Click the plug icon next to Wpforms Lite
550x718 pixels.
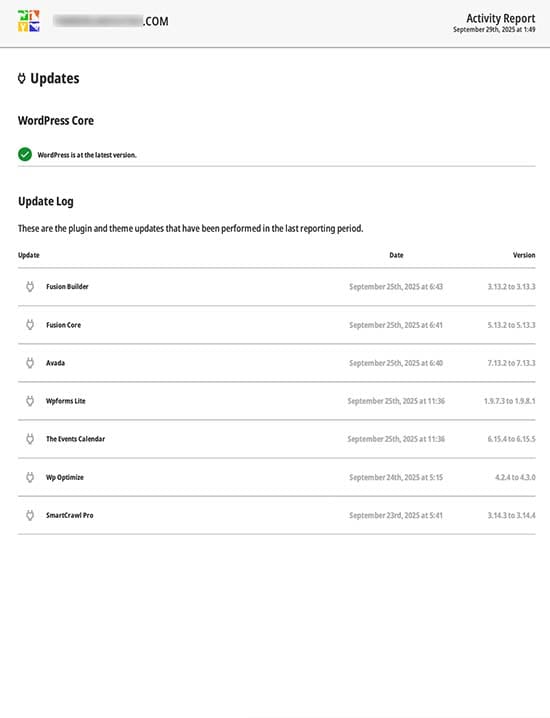tap(30, 401)
